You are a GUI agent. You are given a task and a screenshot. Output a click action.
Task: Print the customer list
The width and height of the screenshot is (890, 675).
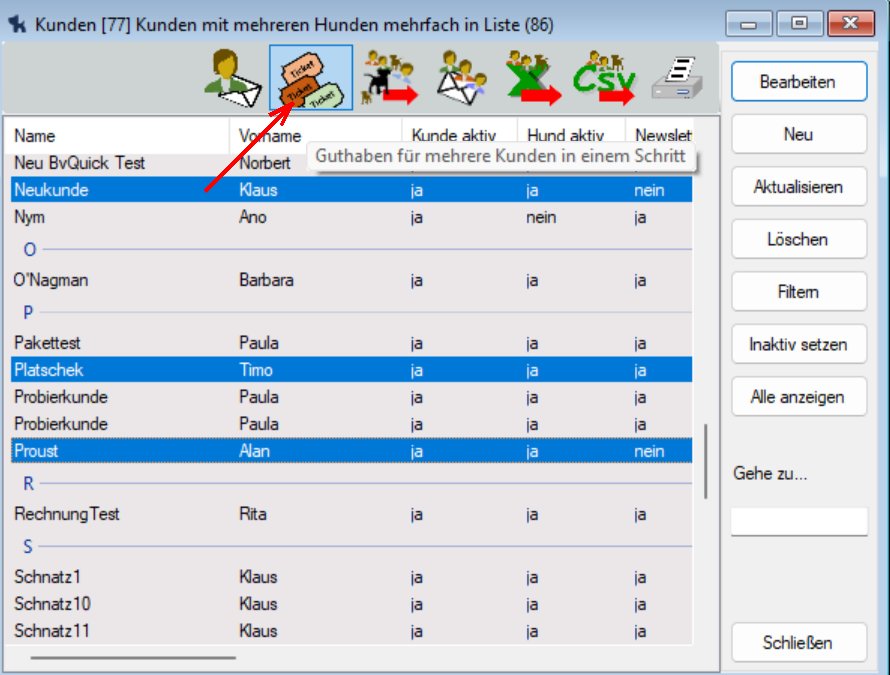coord(677,78)
